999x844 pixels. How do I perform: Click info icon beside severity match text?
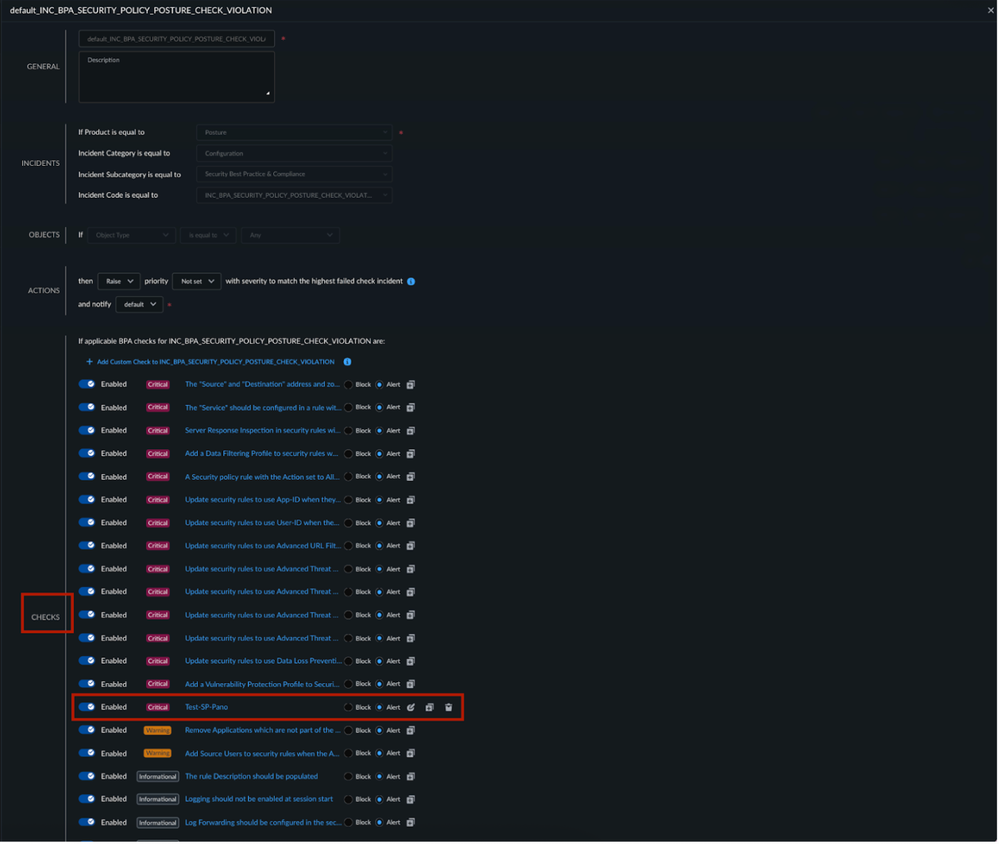coord(411,282)
